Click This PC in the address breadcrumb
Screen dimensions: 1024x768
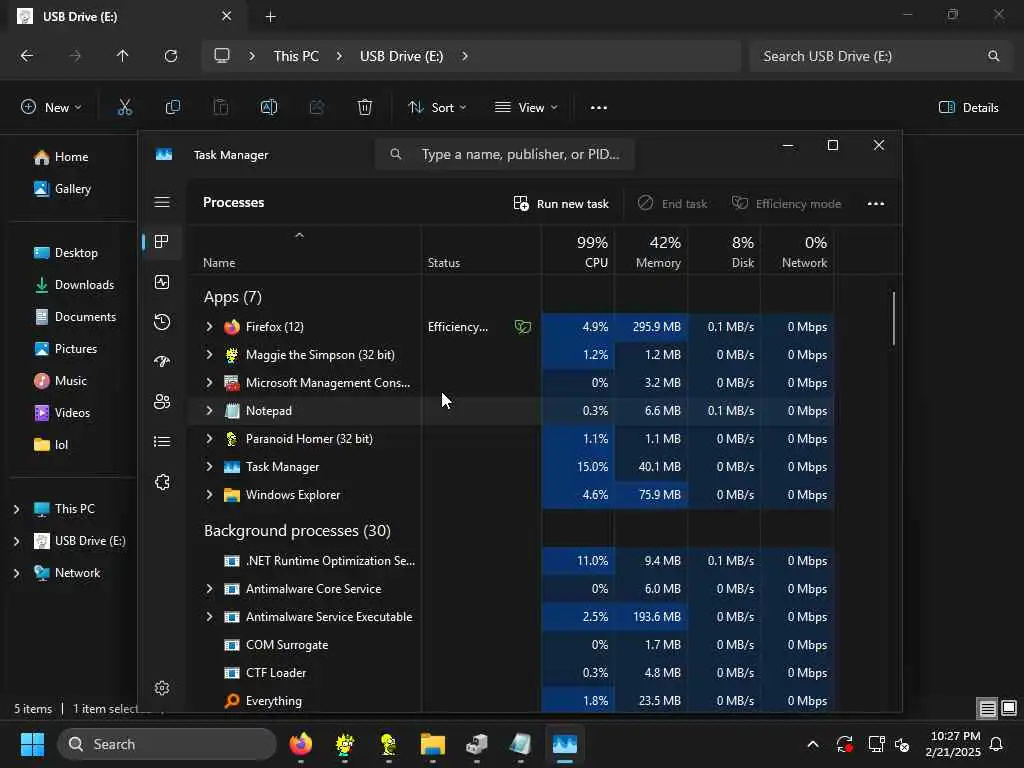pos(296,56)
